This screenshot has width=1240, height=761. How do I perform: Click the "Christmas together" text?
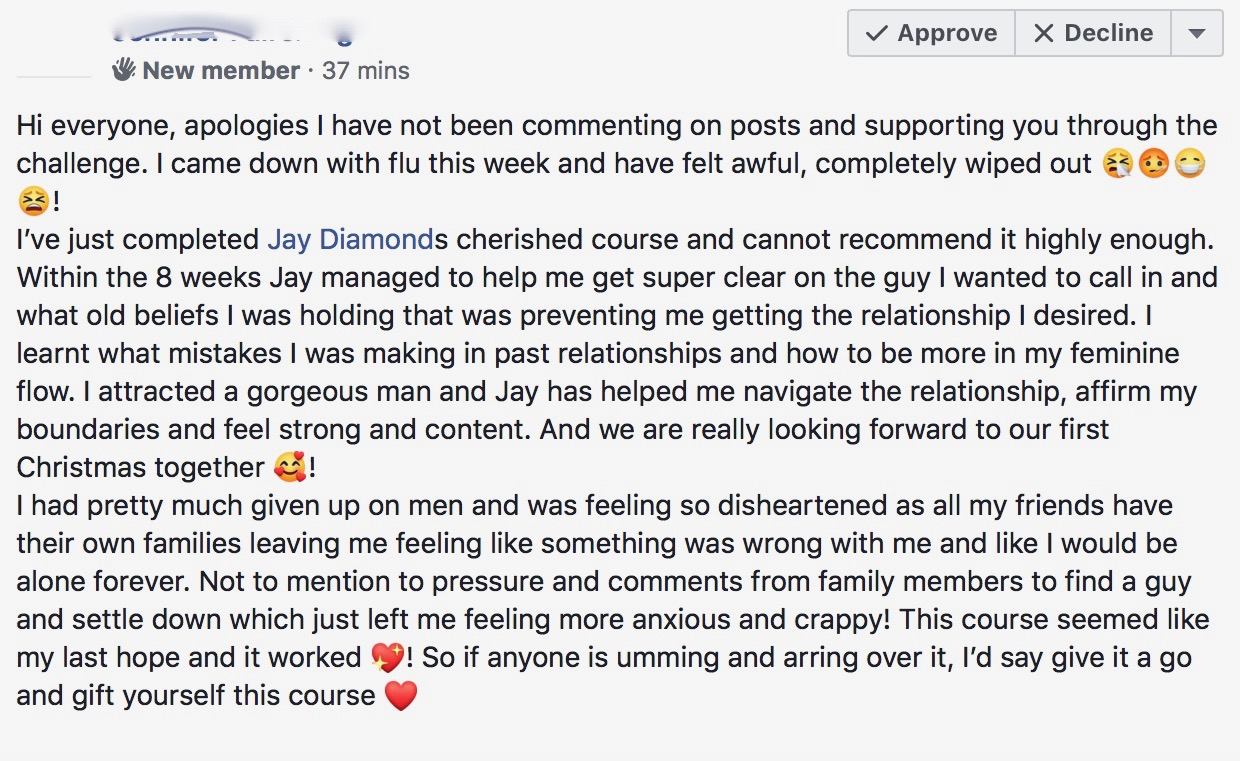[x=140, y=467]
